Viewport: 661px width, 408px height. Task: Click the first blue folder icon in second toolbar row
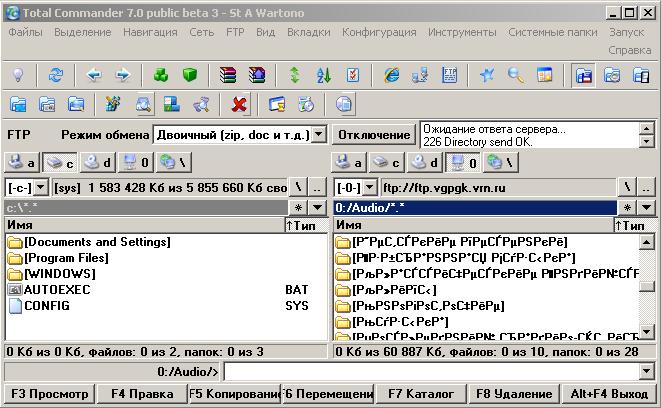[x=18, y=104]
